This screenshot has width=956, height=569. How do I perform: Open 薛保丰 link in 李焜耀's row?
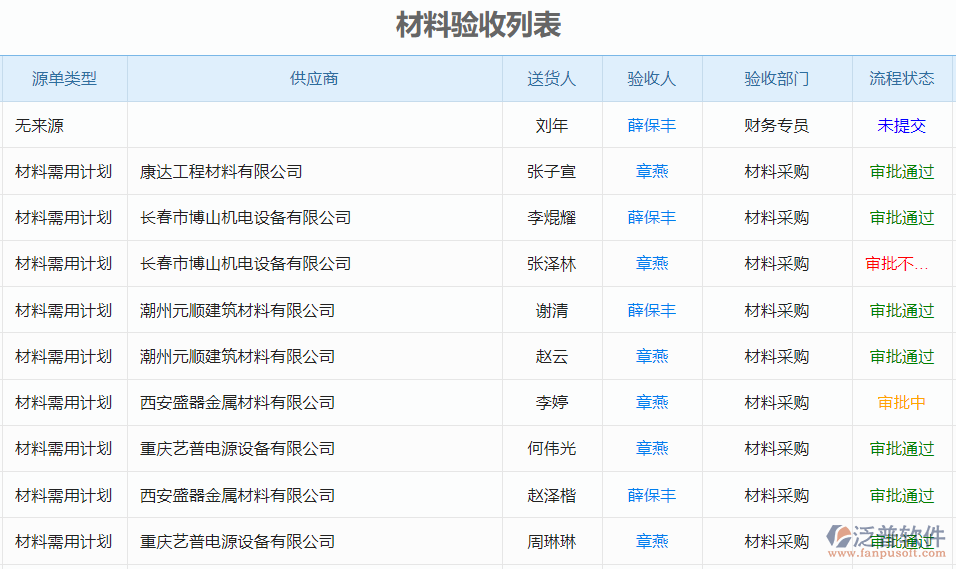tap(652, 217)
